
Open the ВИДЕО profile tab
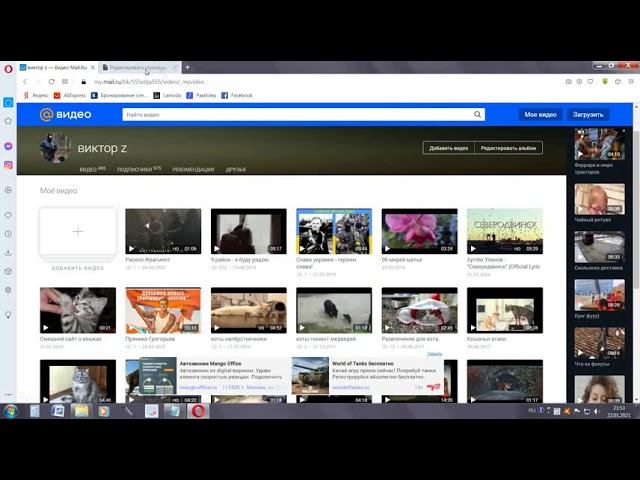click(x=92, y=169)
